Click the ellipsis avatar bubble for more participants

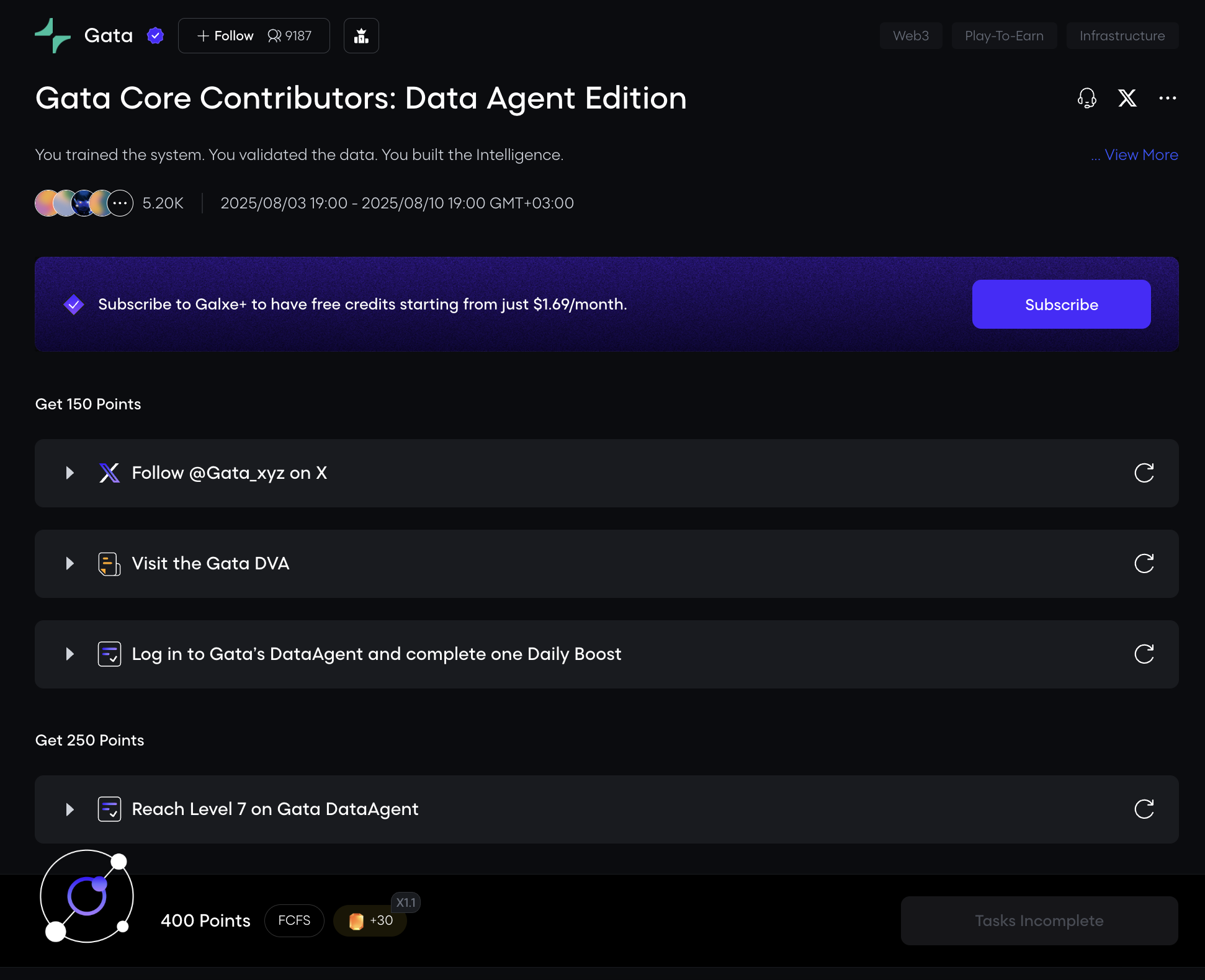(x=120, y=203)
